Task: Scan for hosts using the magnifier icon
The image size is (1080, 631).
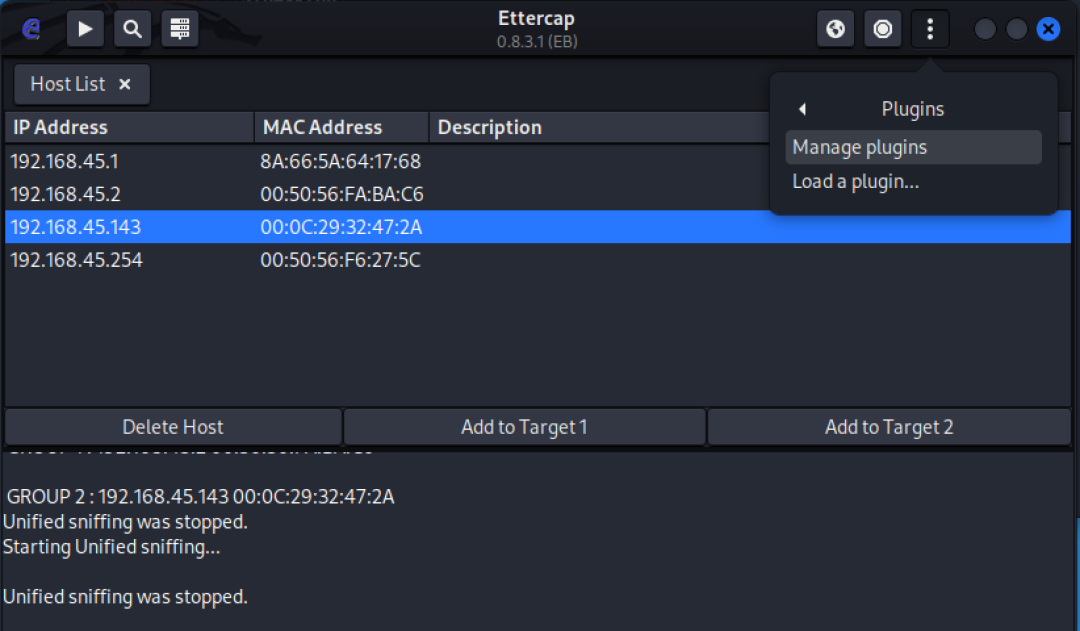Action: pyautogui.click(x=132, y=28)
